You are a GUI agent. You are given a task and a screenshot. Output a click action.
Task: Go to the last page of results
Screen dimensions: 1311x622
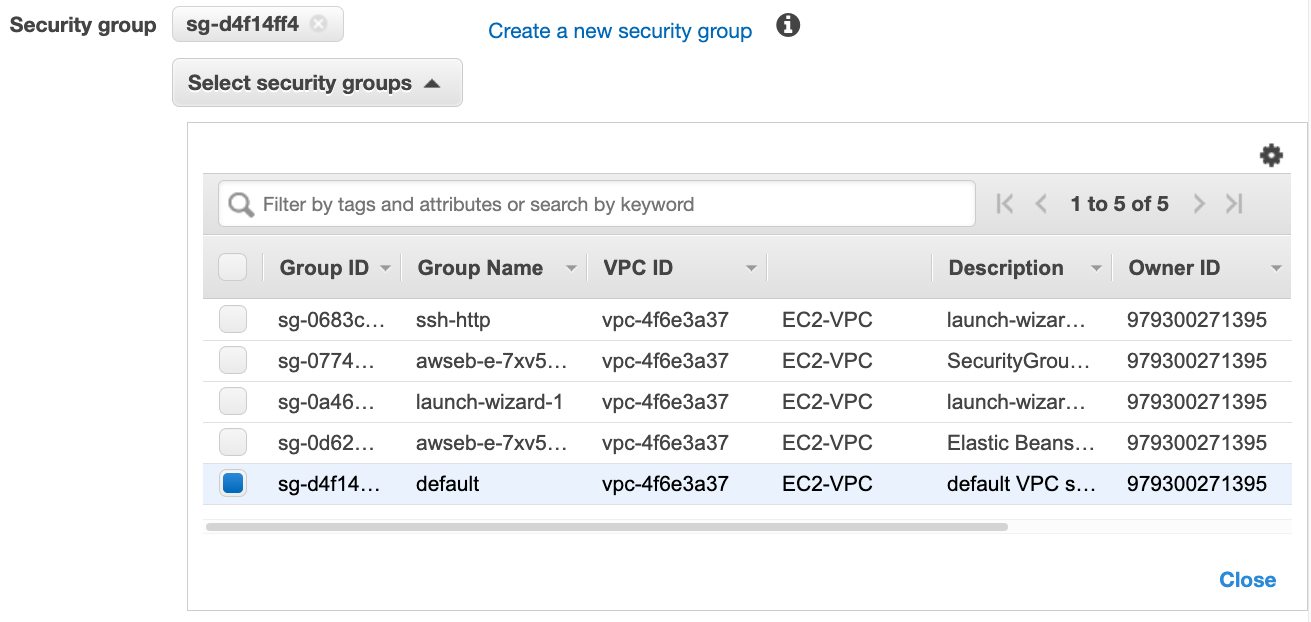[x=1234, y=203]
